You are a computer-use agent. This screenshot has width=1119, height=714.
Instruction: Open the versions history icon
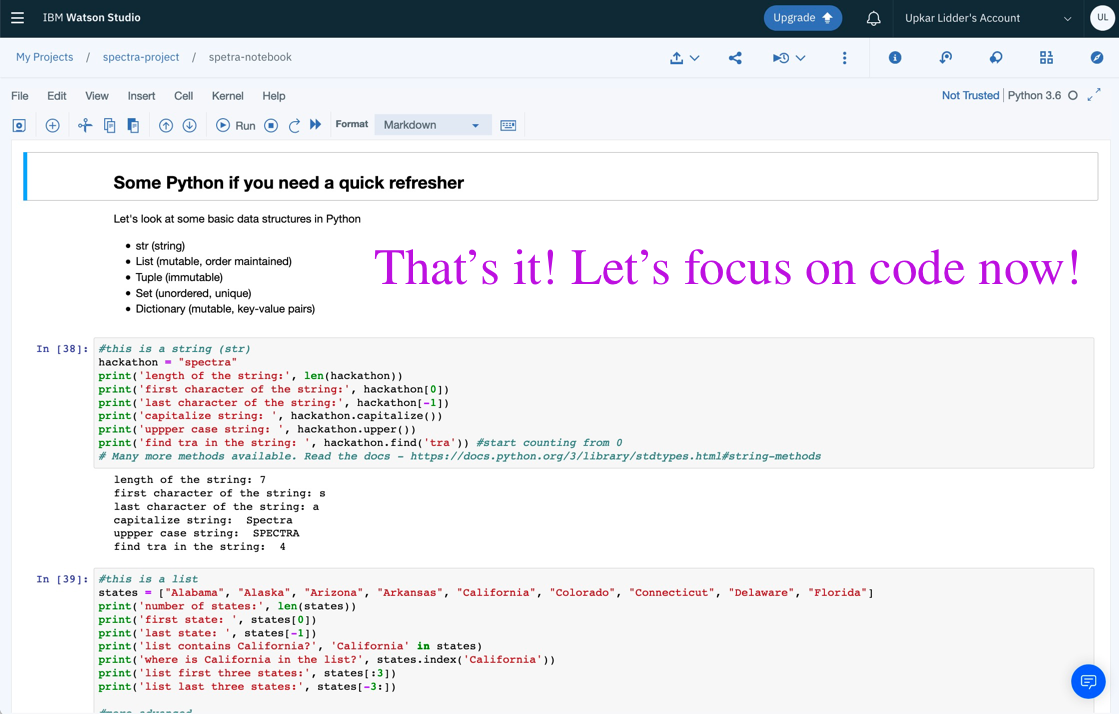781,58
